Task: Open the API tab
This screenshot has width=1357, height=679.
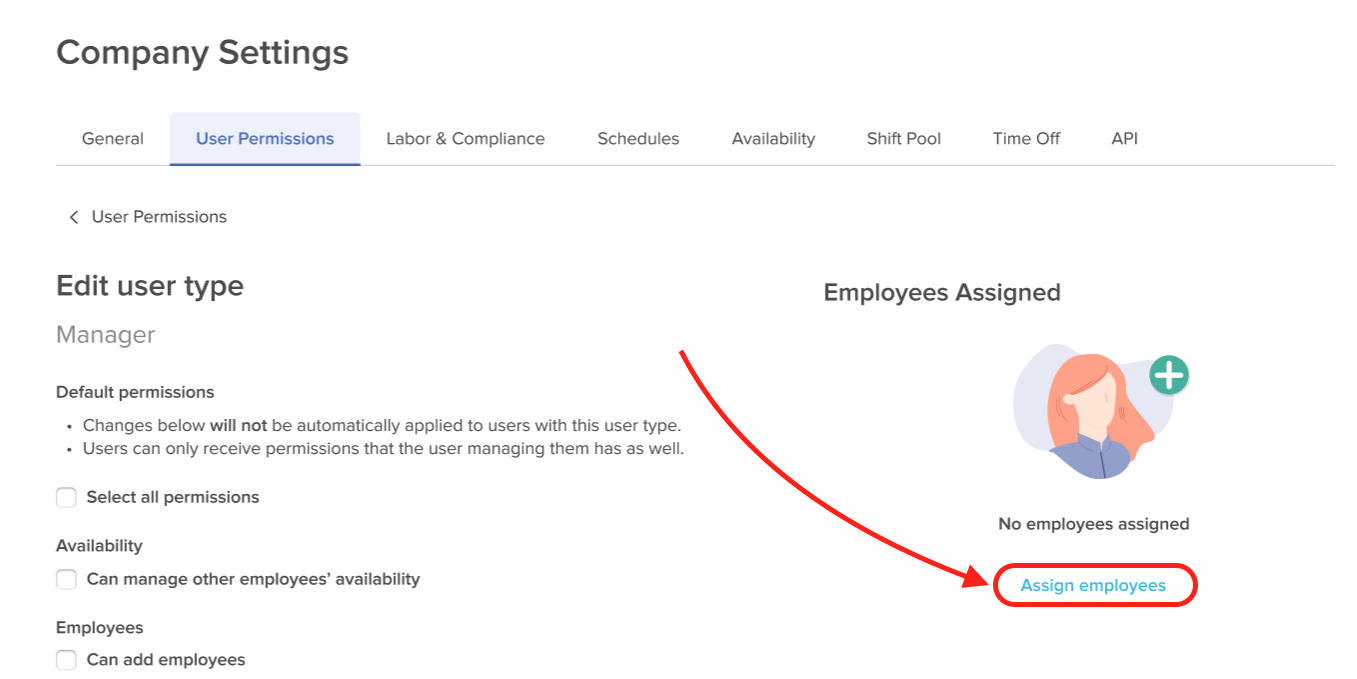Action: (x=1125, y=139)
